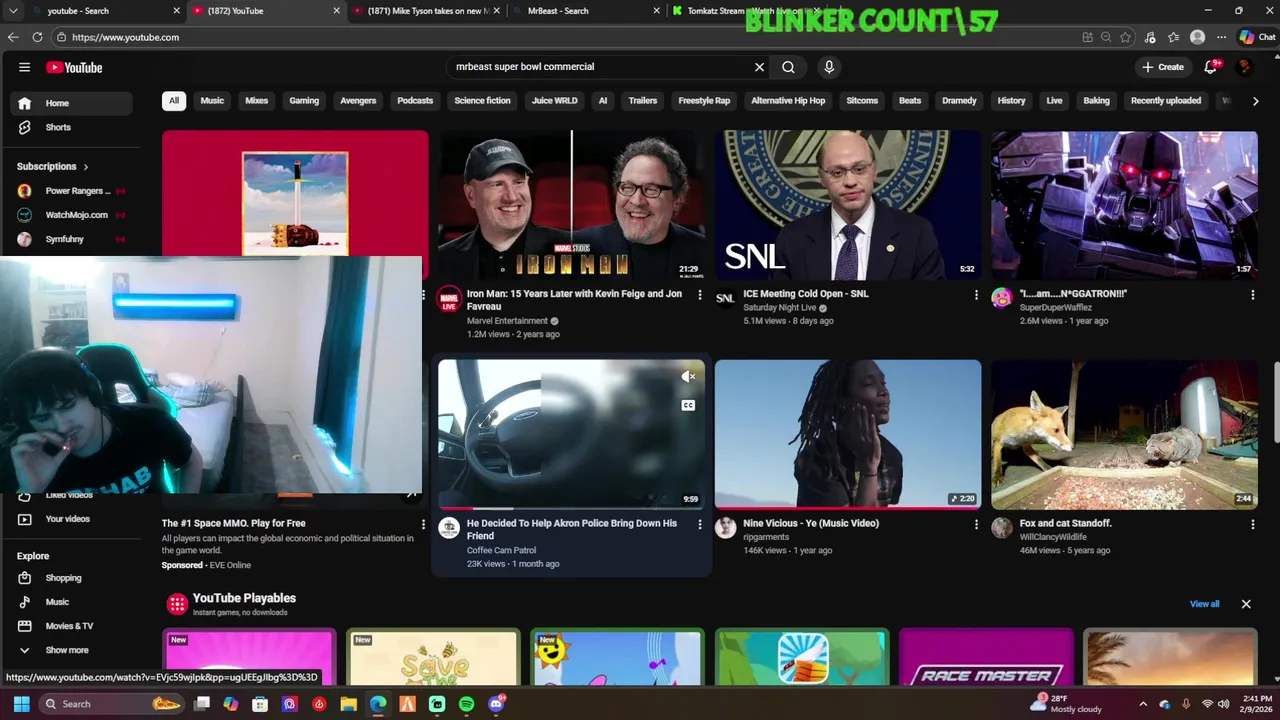Select the Science fiction chip
The image size is (1280, 720).
pos(482,101)
